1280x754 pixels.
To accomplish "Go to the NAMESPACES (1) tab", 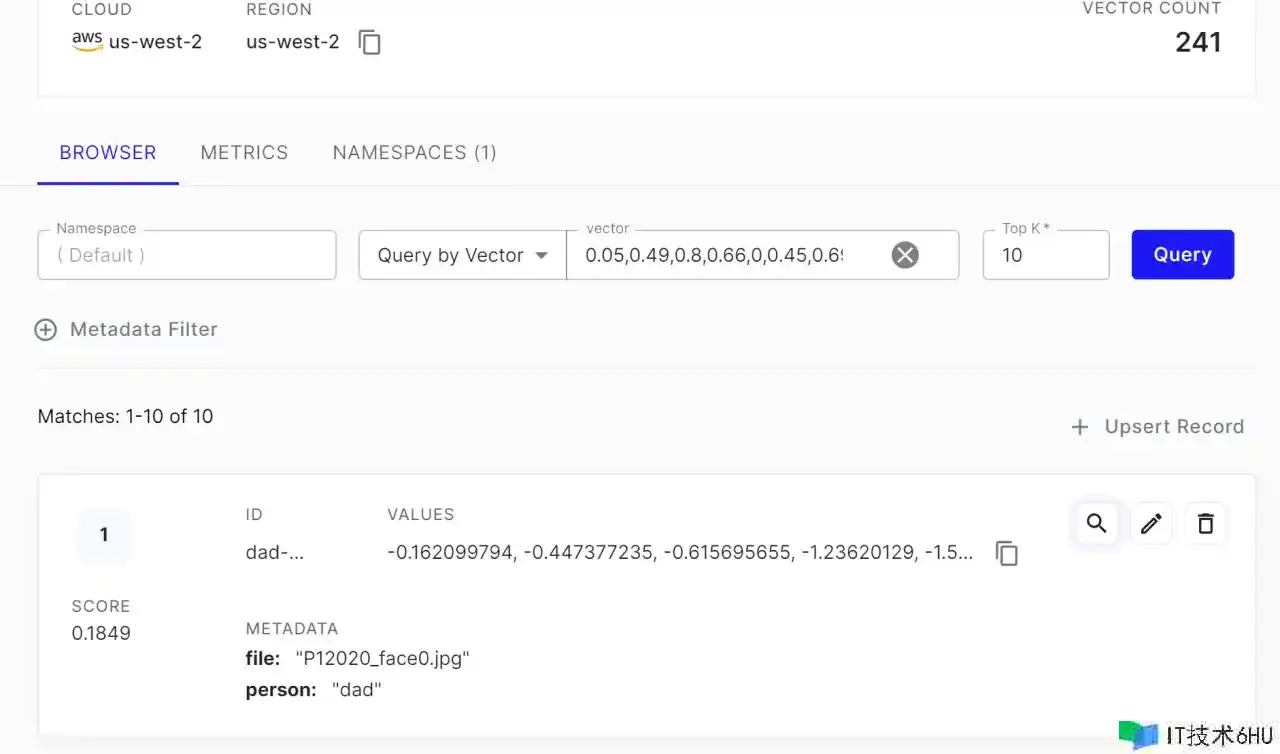I will click(414, 153).
